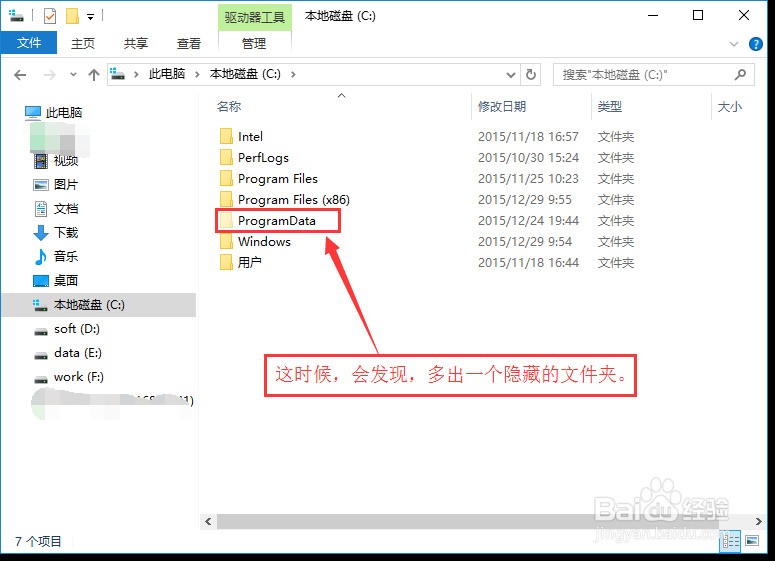Viewport: 775px width, 561px height.
Task: Select the Program Files (x86) folder icon
Action: [x=226, y=200]
